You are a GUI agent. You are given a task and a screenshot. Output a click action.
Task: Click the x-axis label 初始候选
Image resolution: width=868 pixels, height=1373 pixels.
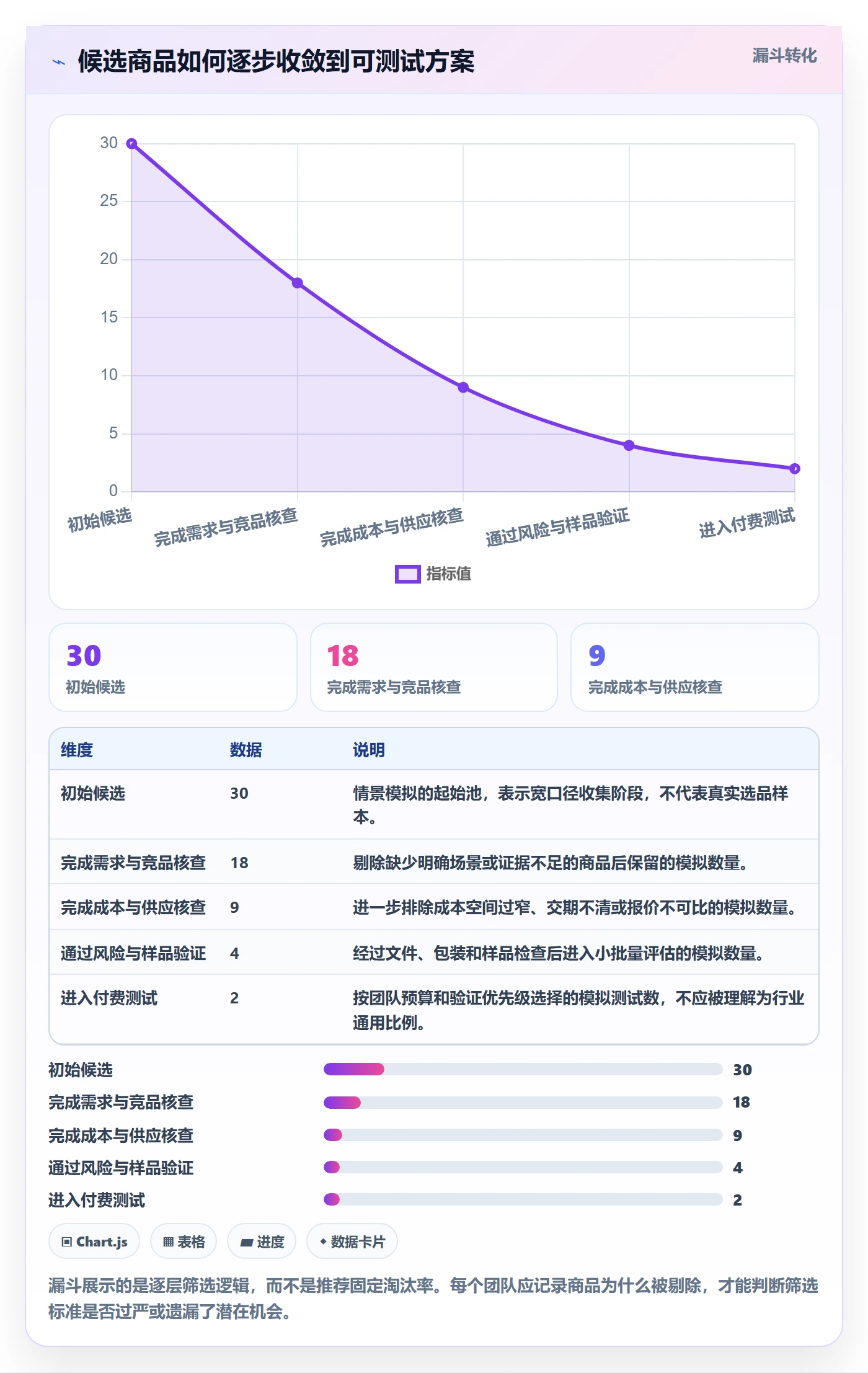tap(100, 520)
